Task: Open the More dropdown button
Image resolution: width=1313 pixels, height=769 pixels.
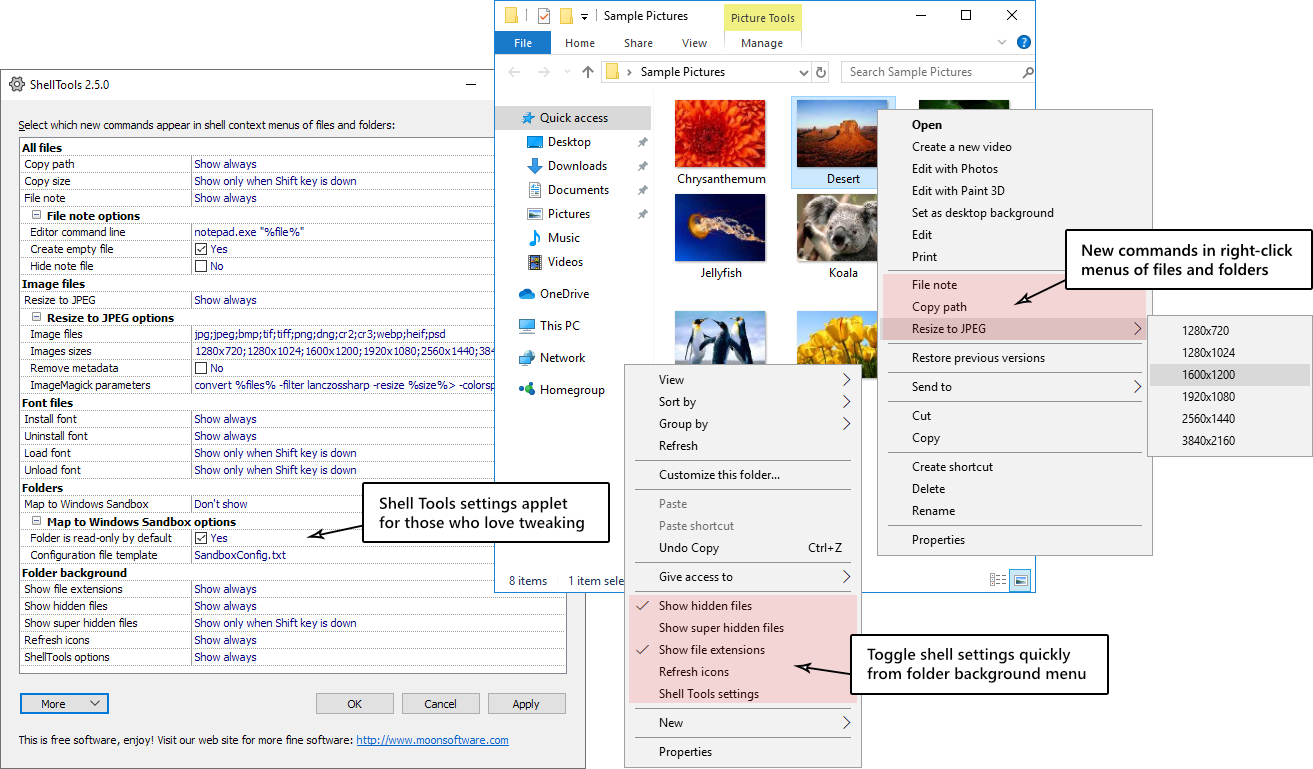Action: [64, 704]
